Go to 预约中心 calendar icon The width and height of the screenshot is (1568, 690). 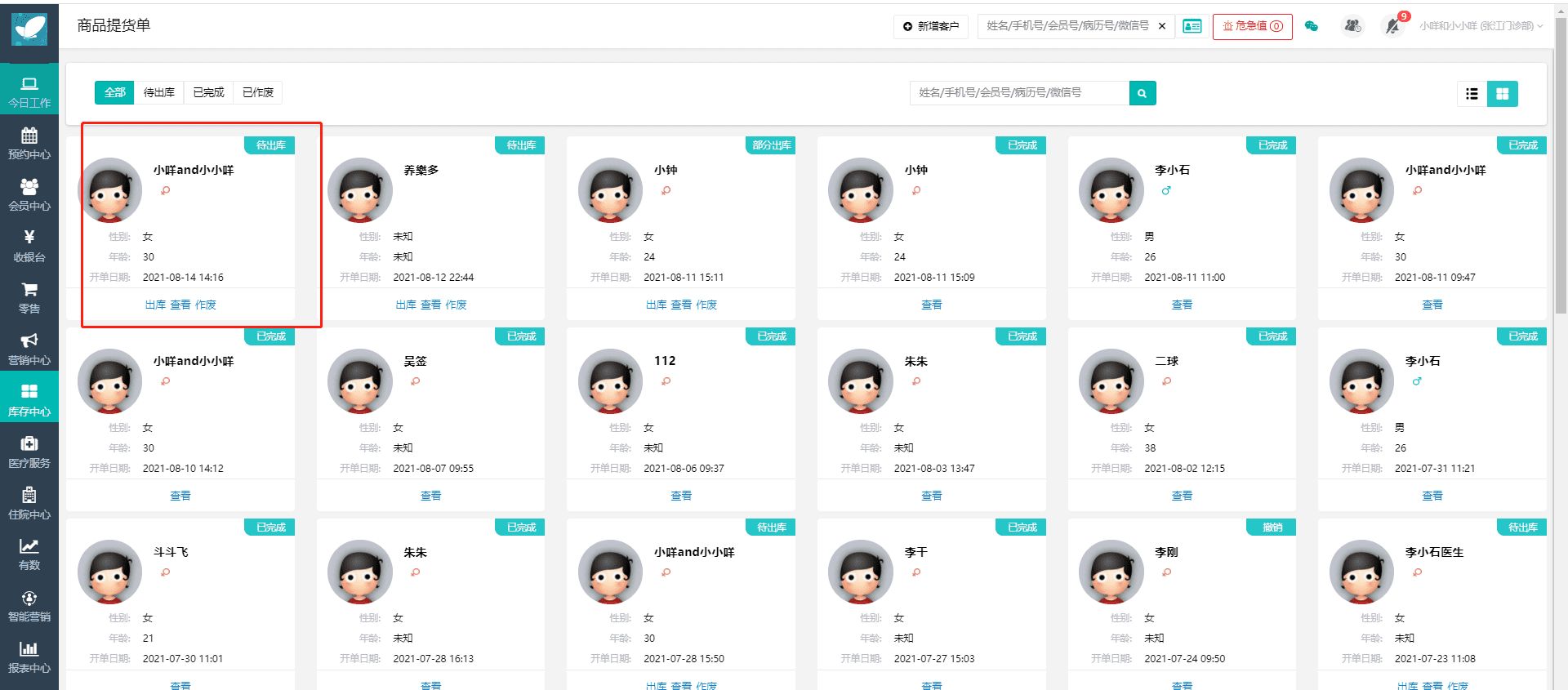(x=29, y=143)
